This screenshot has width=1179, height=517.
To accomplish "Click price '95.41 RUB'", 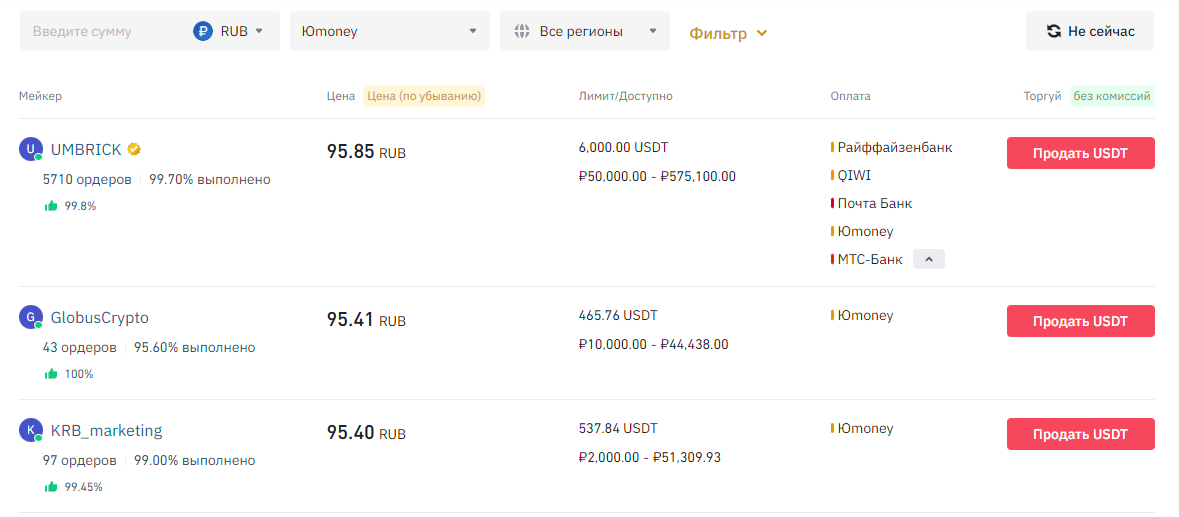I will (366, 320).
